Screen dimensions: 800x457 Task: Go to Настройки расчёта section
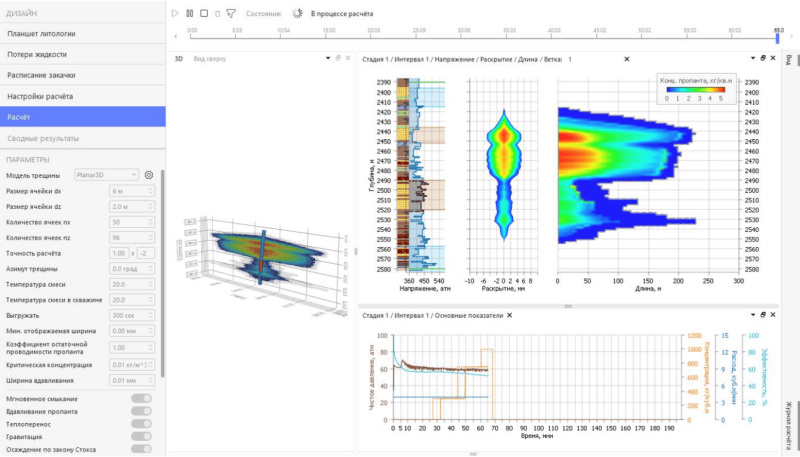pyautogui.click(x=82, y=96)
